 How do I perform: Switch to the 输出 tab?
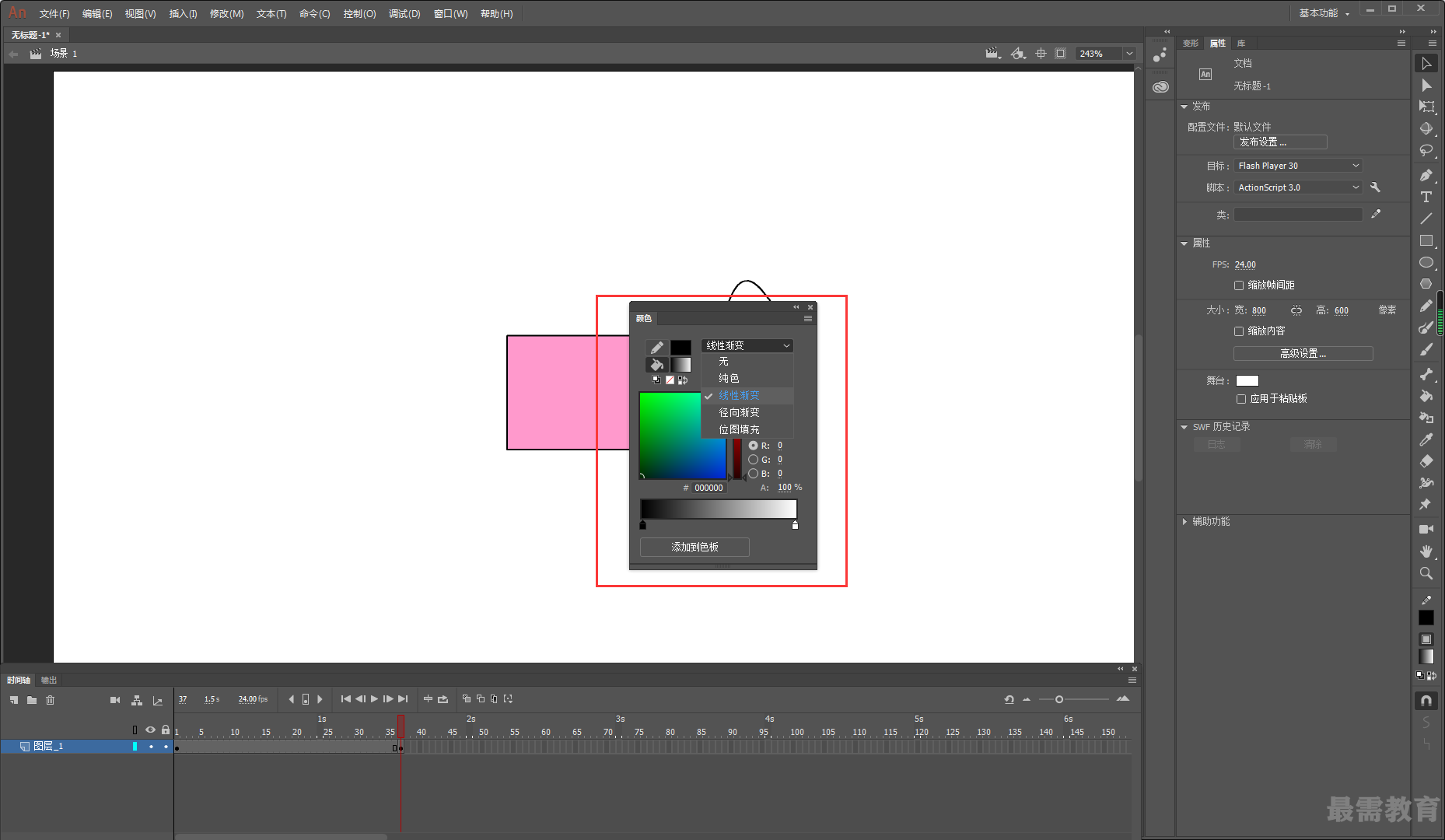point(49,681)
